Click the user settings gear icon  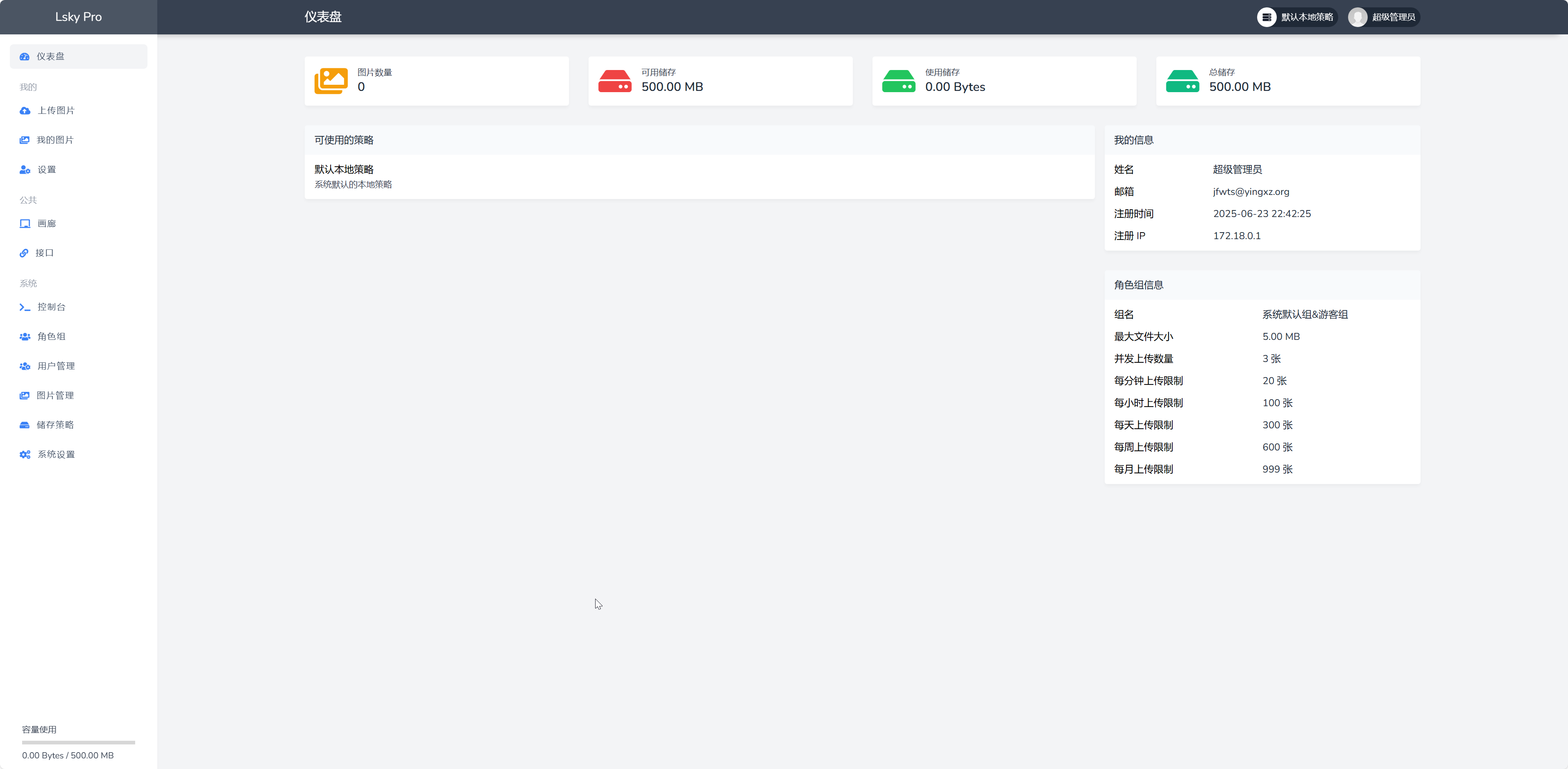(25, 170)
